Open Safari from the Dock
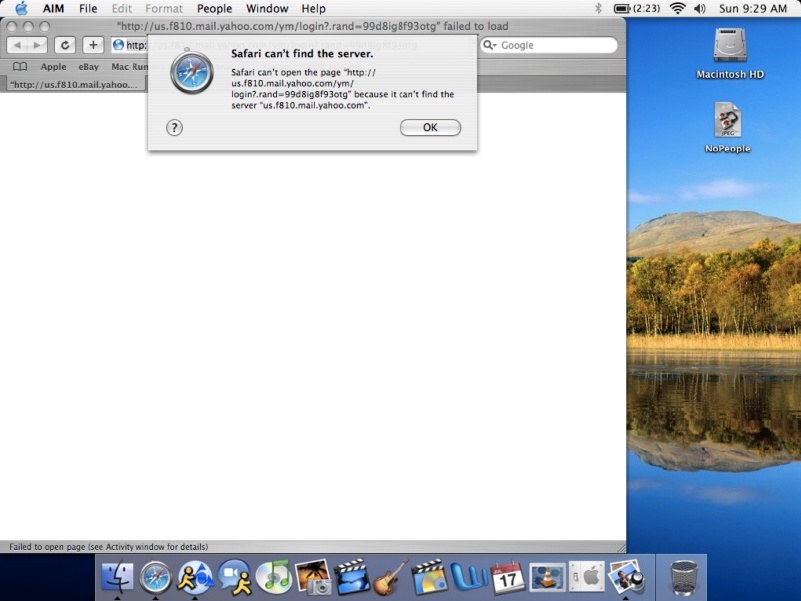This screenshot has height=601, width=801. click(156, 577)
